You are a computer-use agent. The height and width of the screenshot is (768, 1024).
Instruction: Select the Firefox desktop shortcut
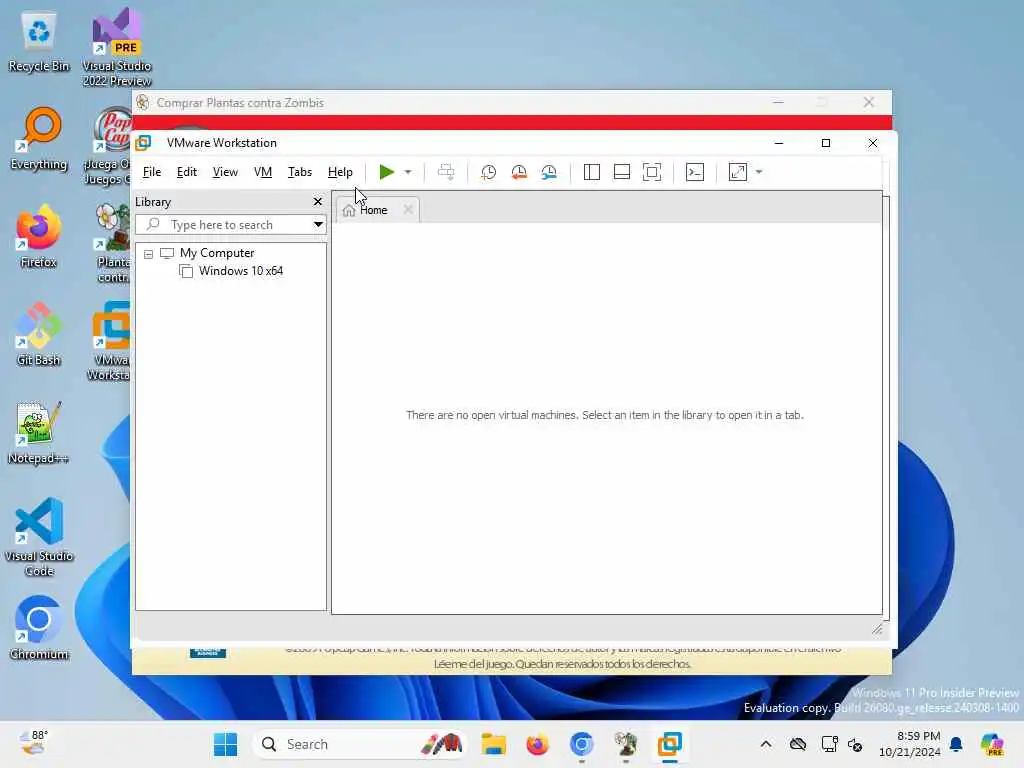click(39, 237)
